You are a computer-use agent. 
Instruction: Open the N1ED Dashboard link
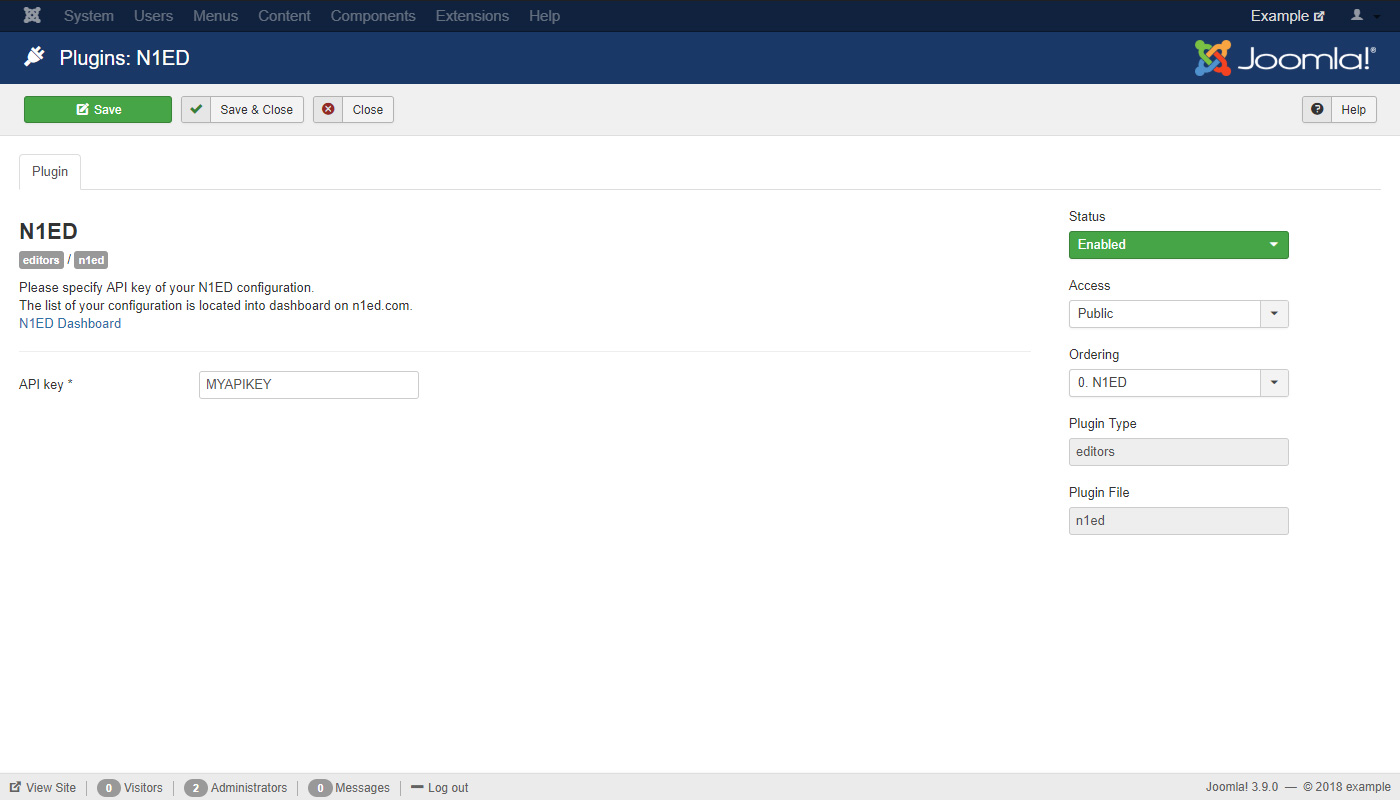[70, 323]
